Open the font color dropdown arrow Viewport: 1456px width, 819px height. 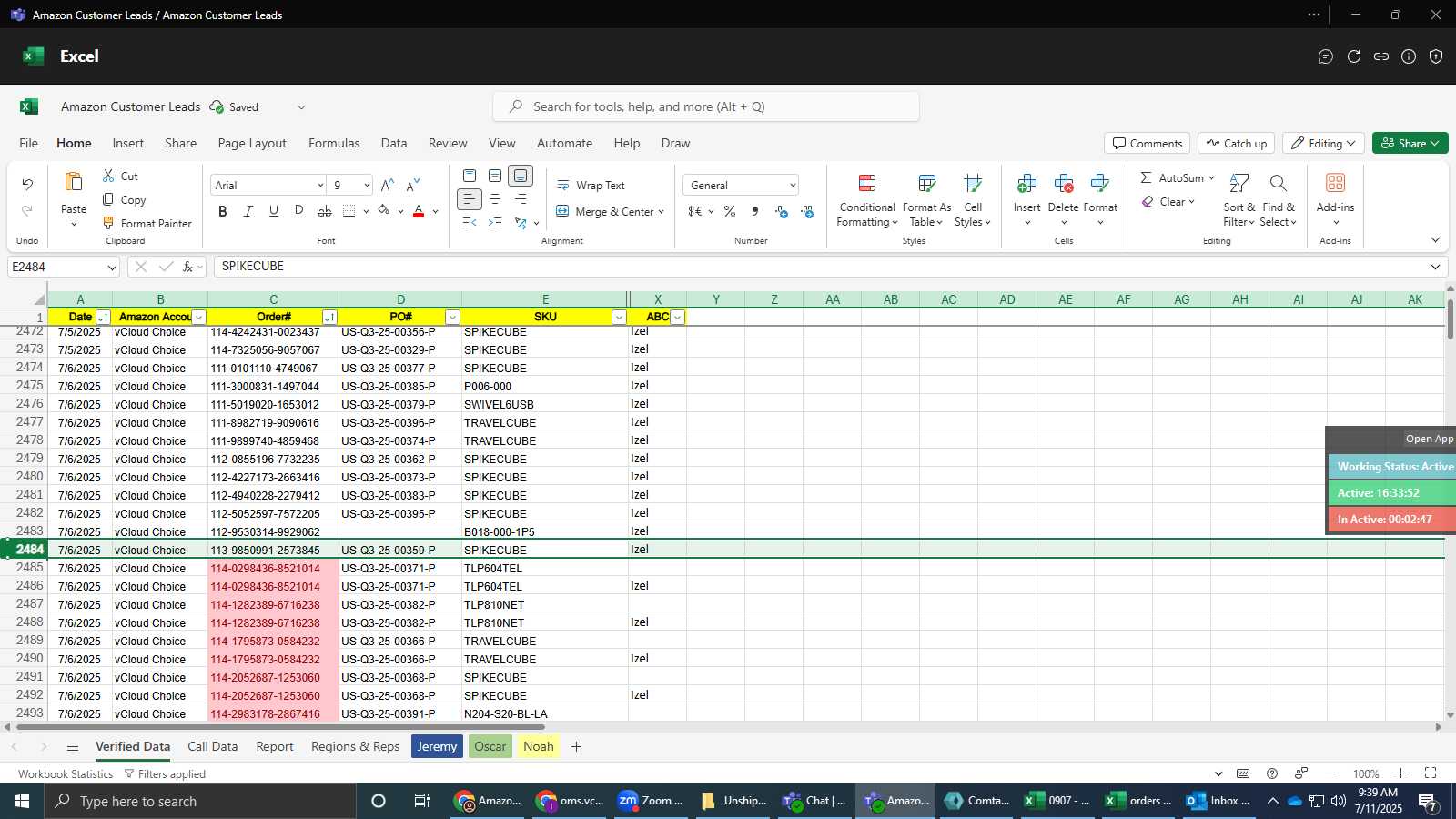pyautogui.click(x=436, y=212)
